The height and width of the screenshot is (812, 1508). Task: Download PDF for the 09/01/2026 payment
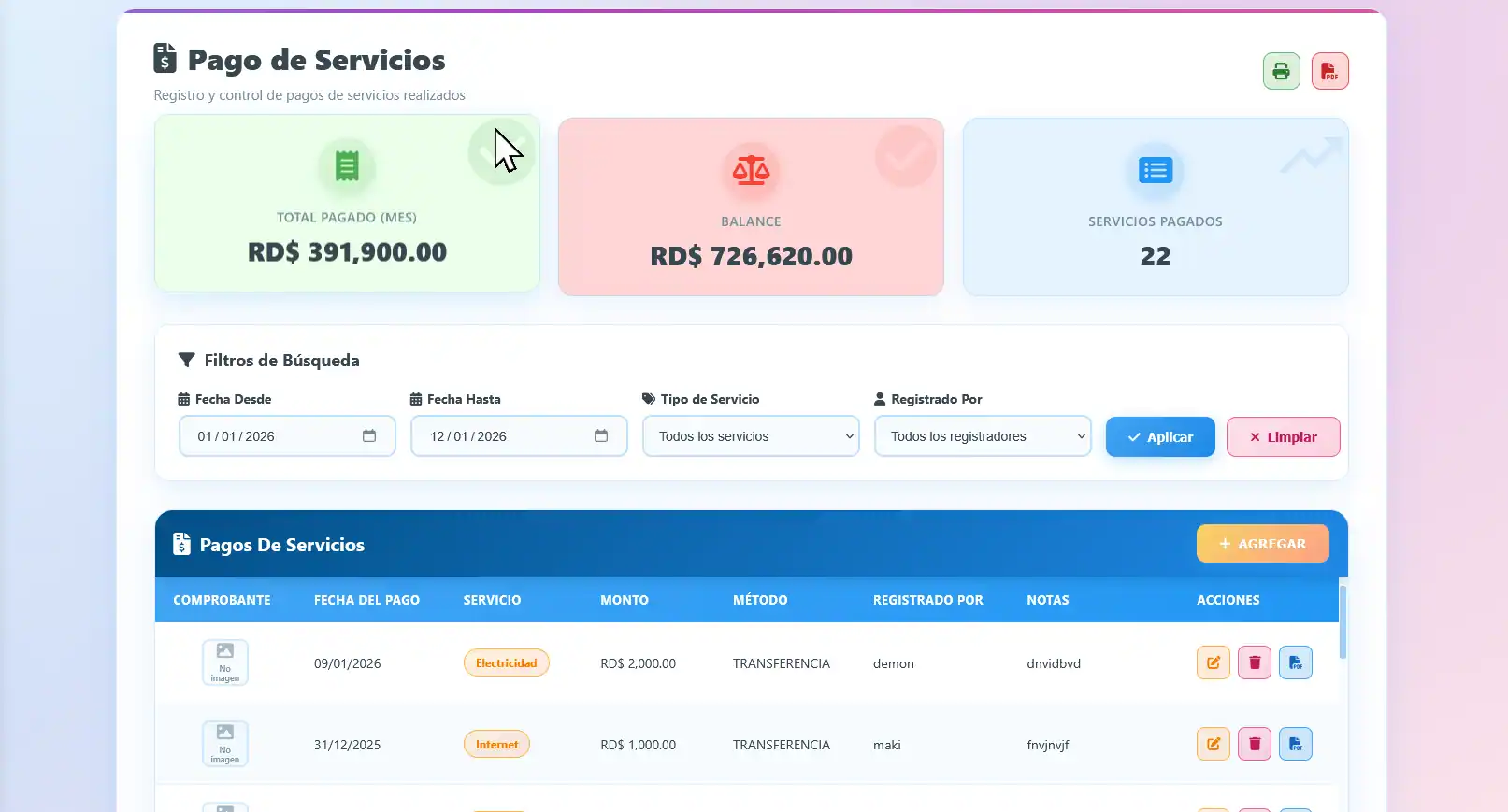(1296, 662)
